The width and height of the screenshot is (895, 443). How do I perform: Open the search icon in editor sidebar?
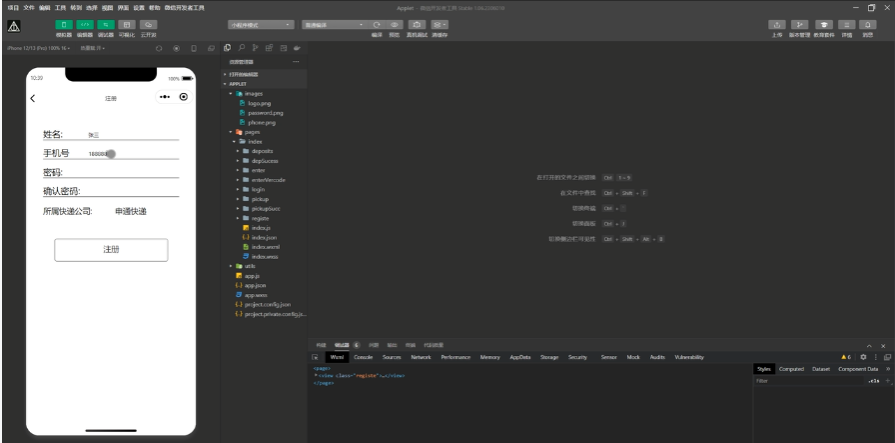coord(239,47)
